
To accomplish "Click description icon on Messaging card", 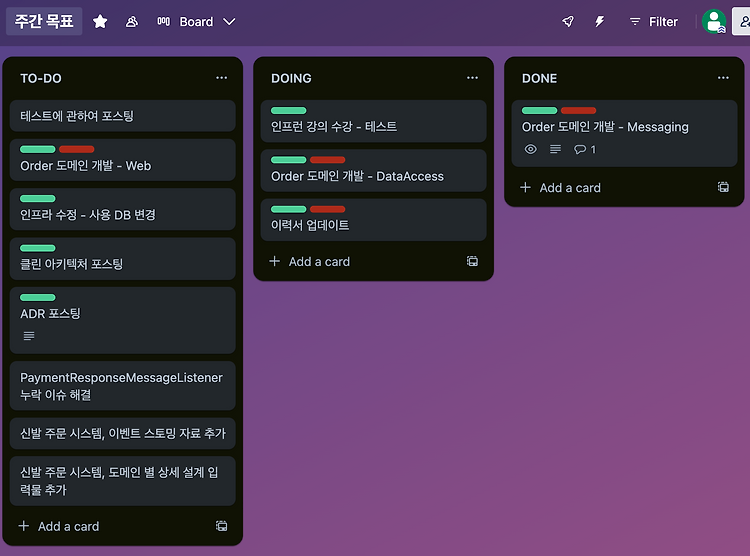I will (555, 149).
